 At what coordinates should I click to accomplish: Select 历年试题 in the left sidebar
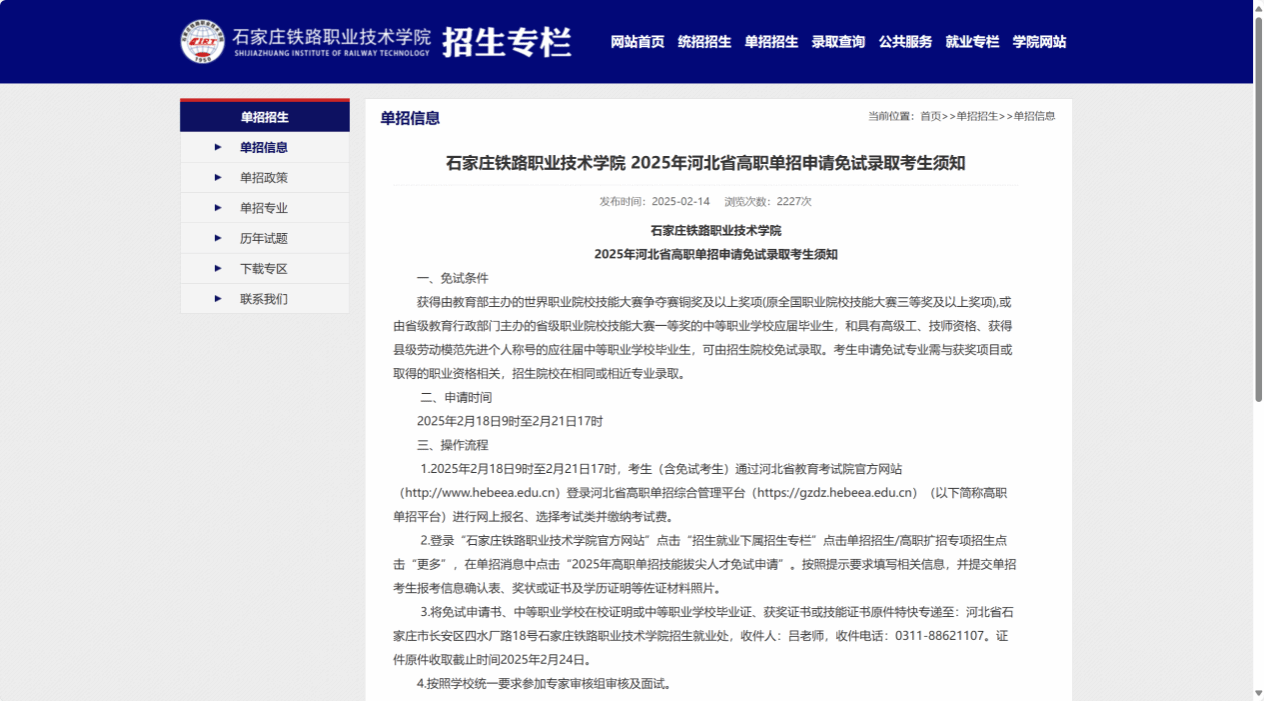pyautogui.click(x=264, y=238)
